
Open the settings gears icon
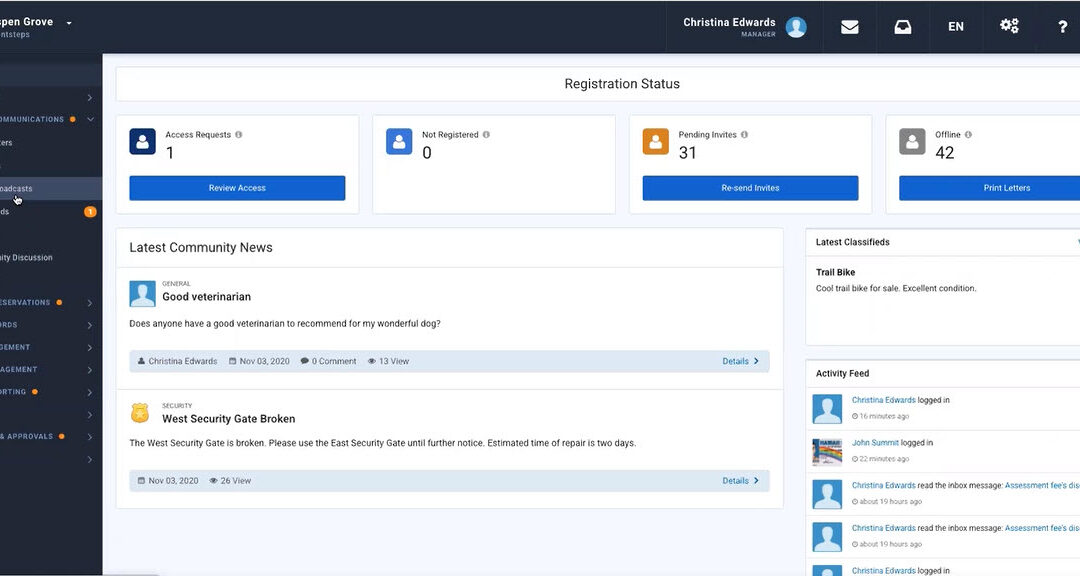pos(1009,27)
